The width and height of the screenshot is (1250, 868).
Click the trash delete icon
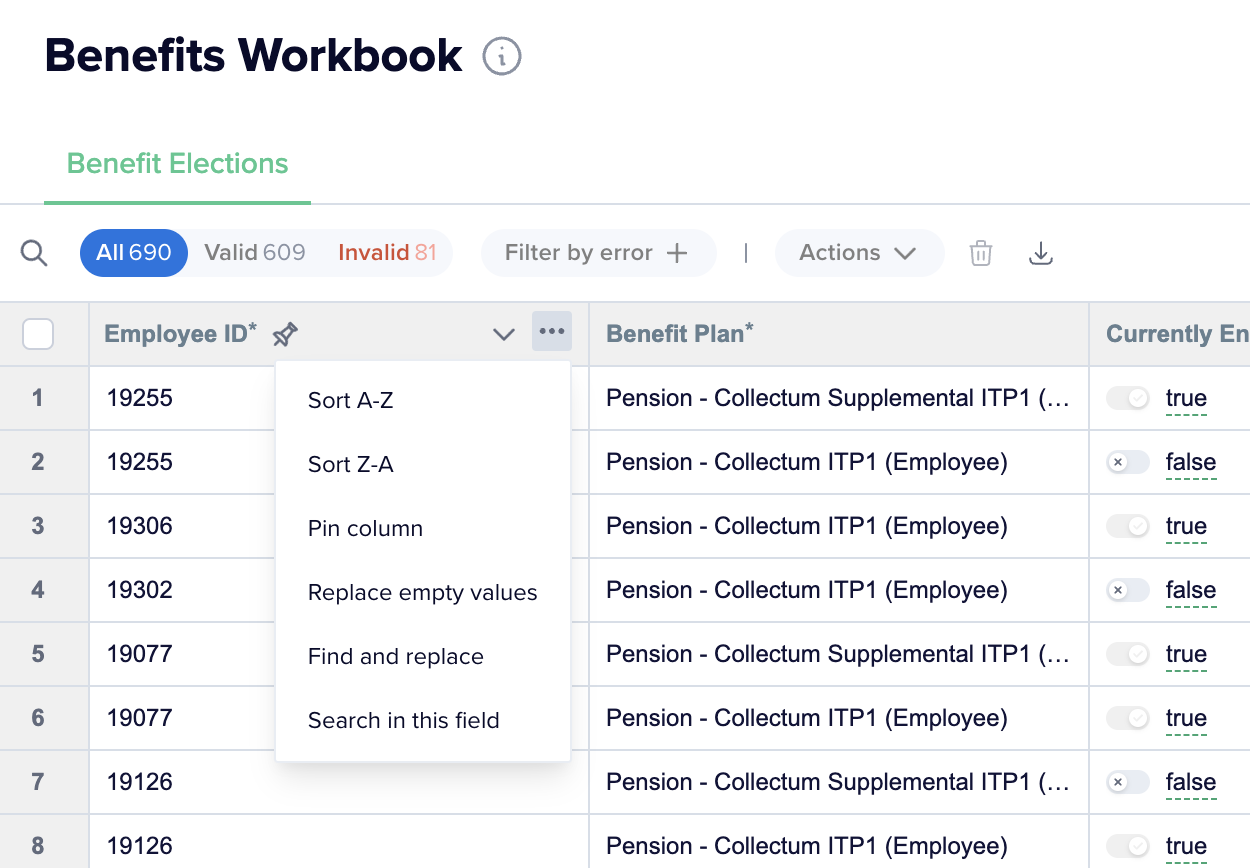pos(981,253)
